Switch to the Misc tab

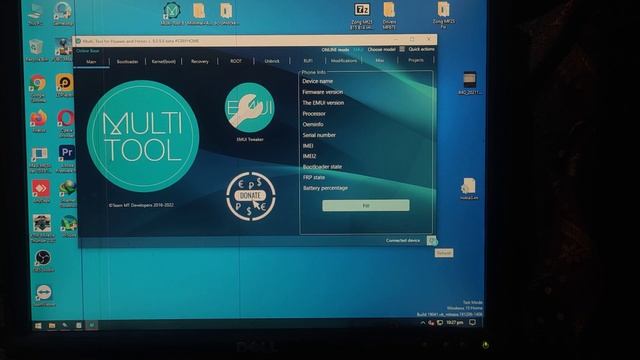(x=380, y=60)
